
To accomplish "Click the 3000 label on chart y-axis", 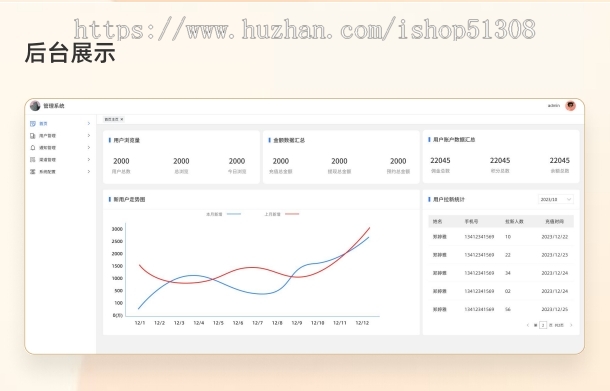I will coord(117,229).
